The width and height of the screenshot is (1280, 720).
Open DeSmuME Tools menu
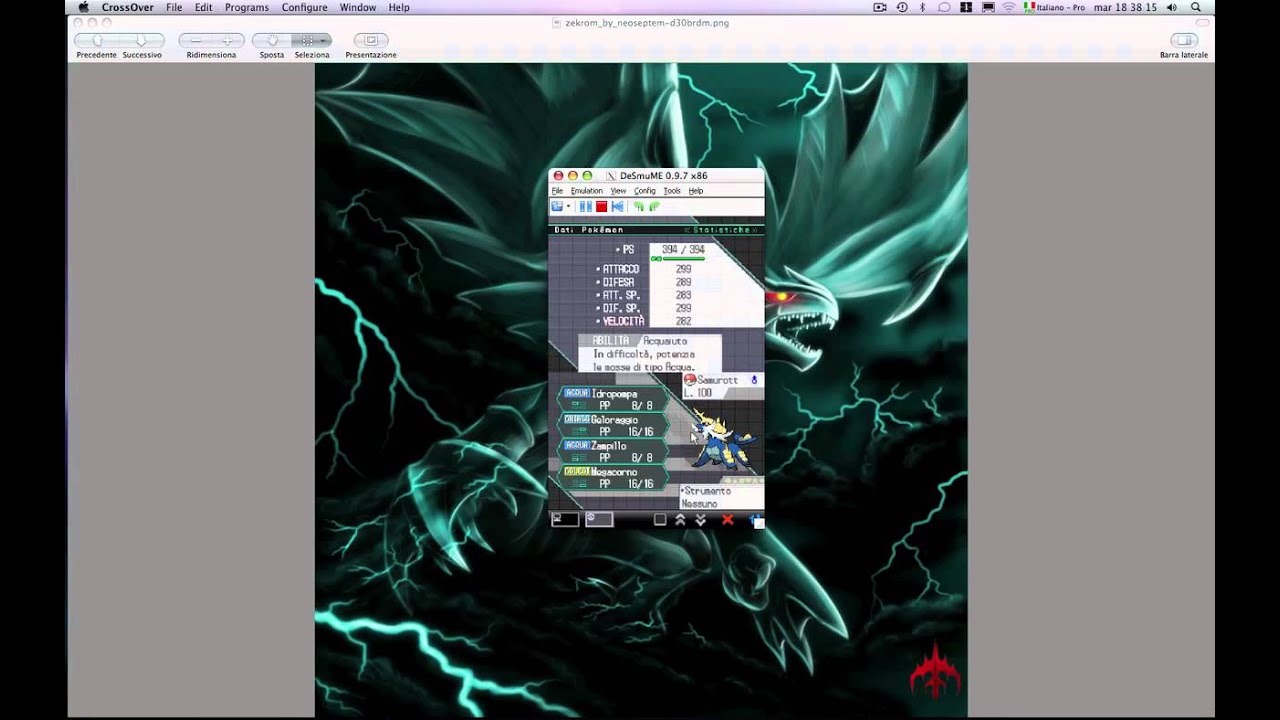(x=672, y=191)
